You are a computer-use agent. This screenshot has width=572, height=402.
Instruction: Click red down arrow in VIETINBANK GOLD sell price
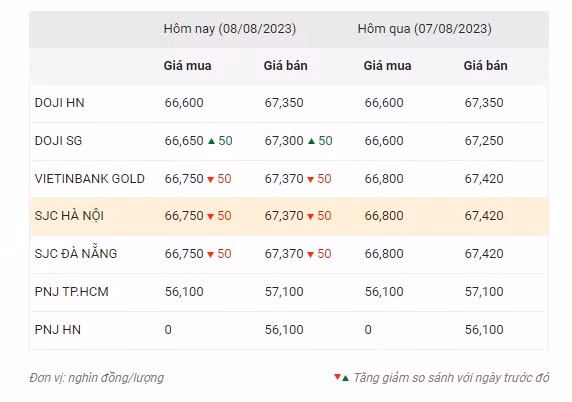pyautogui.click(x=310, y=179)
